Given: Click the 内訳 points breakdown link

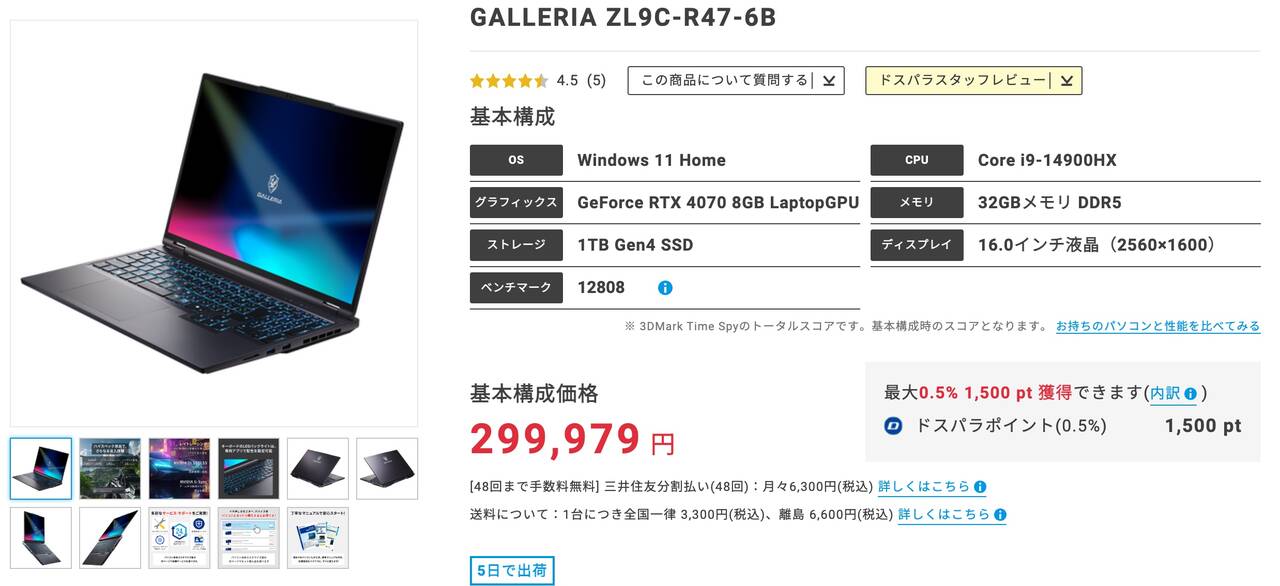Looking at the screenshot, I should pyautogui.click(x=1165, y=394).
